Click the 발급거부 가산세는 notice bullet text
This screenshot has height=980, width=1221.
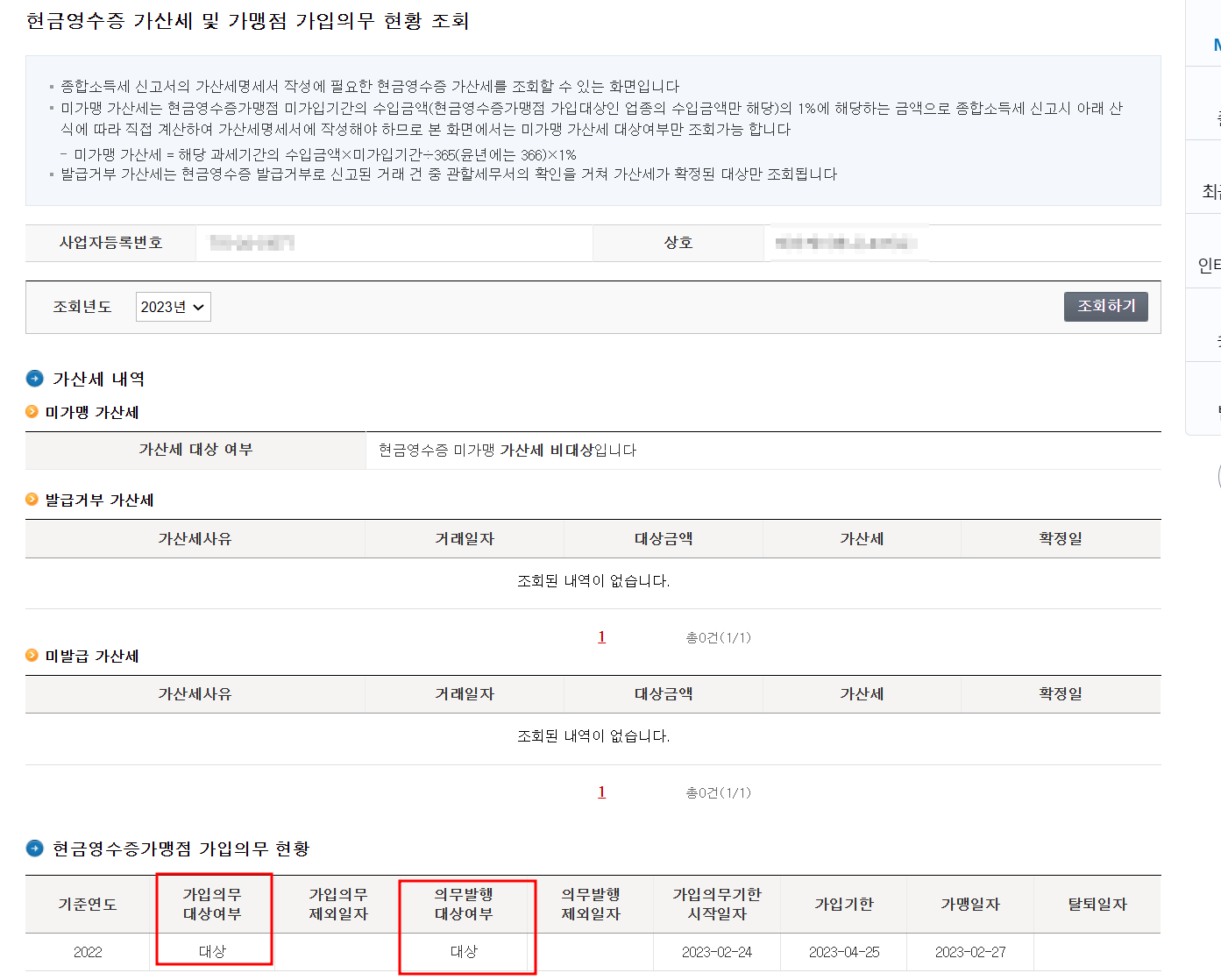[449, 174]
